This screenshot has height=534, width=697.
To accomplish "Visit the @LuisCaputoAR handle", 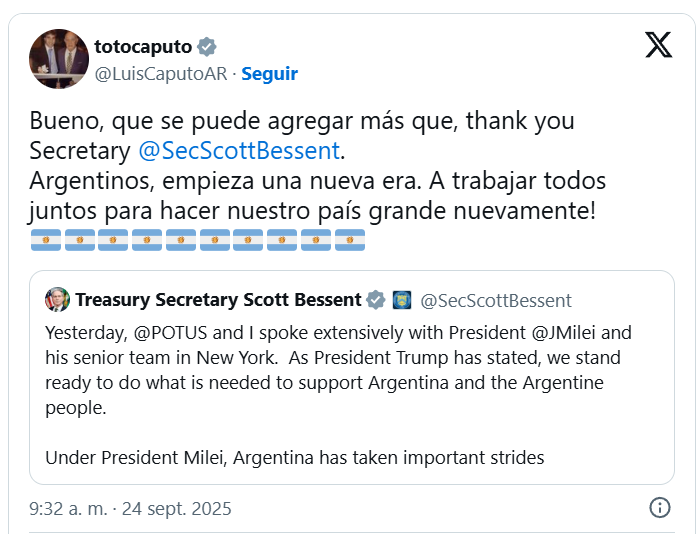I will click(159, 73).
